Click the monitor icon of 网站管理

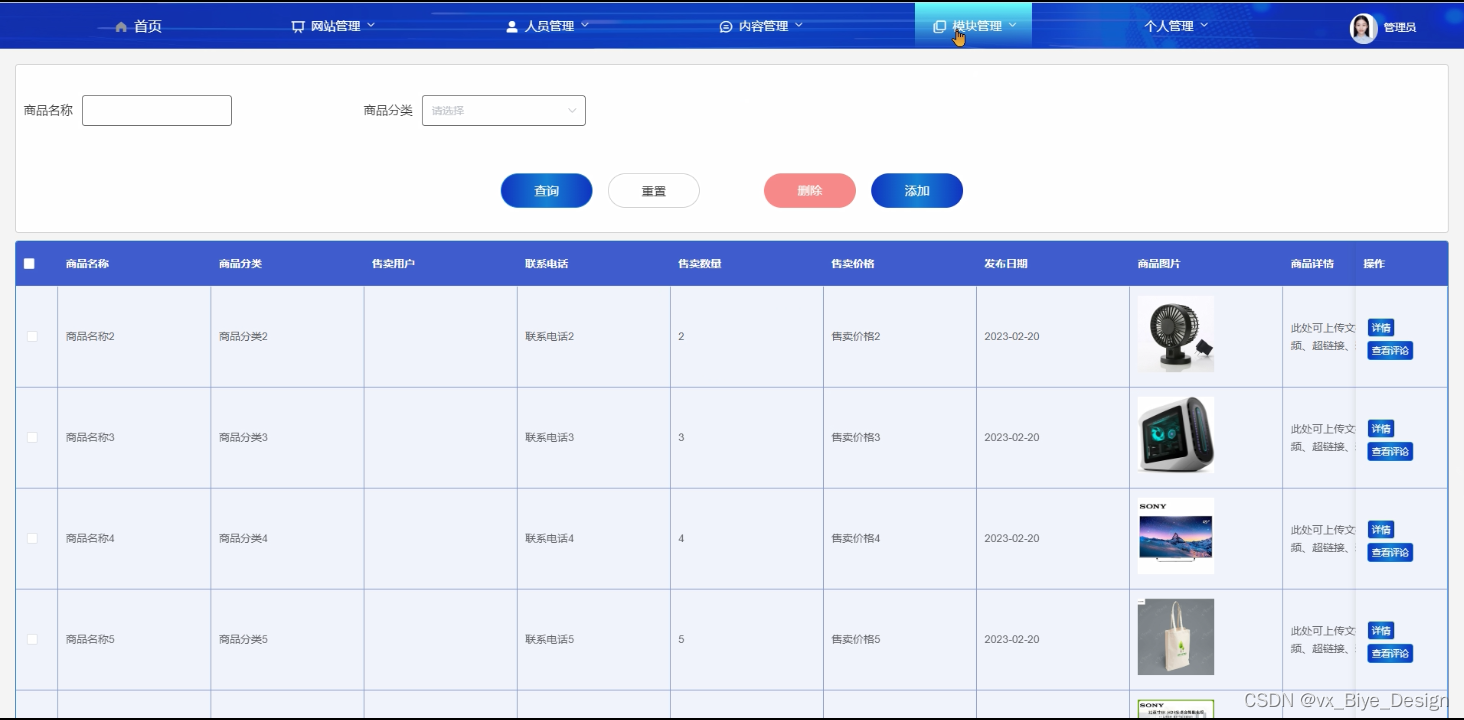[x=298, y=27]
